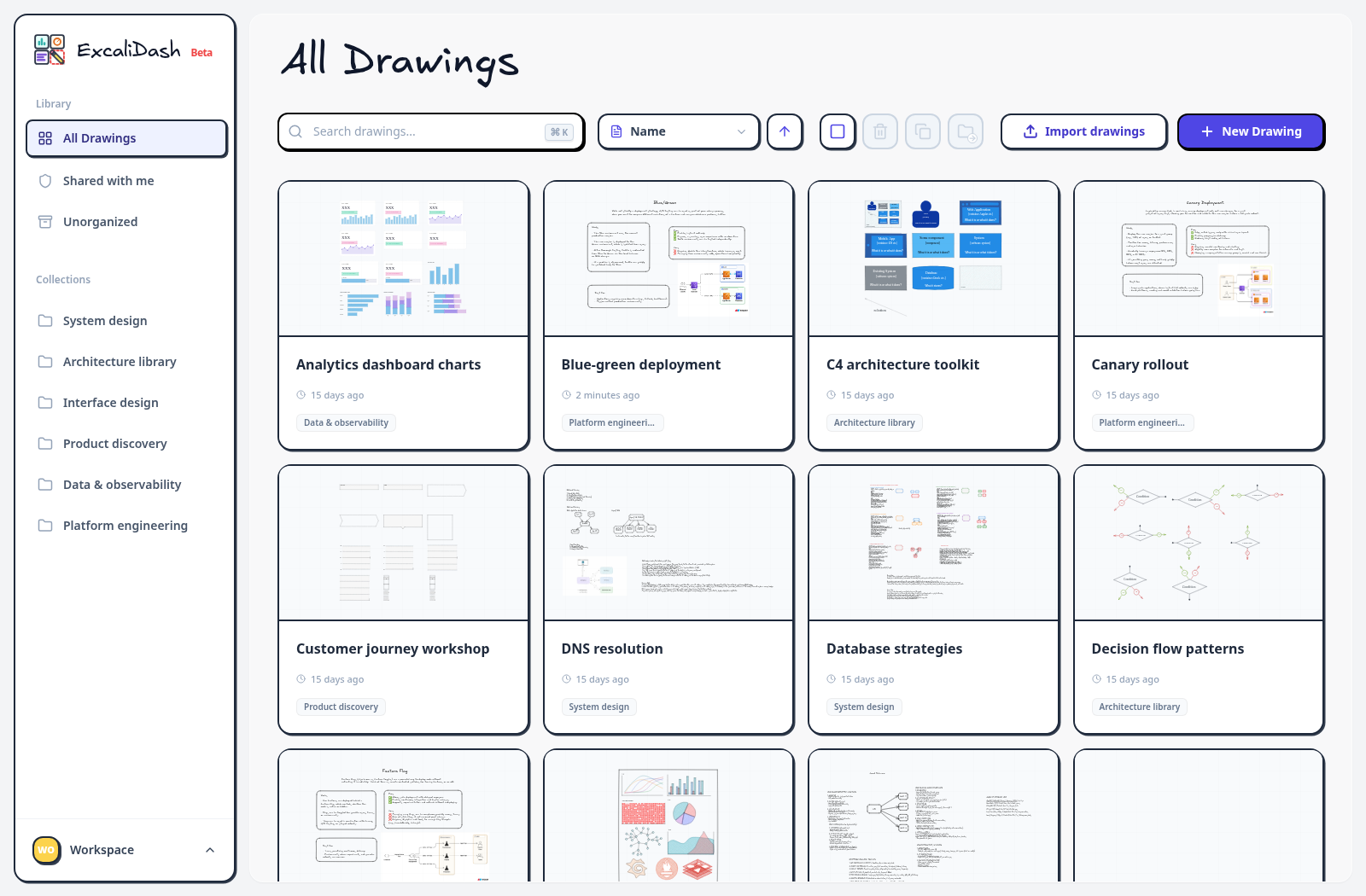Image resolution: width=1366 pixels, height=896 pixels.
Task: Click the ExcaliDash logo icon
Action: click(x=50, y=49)
